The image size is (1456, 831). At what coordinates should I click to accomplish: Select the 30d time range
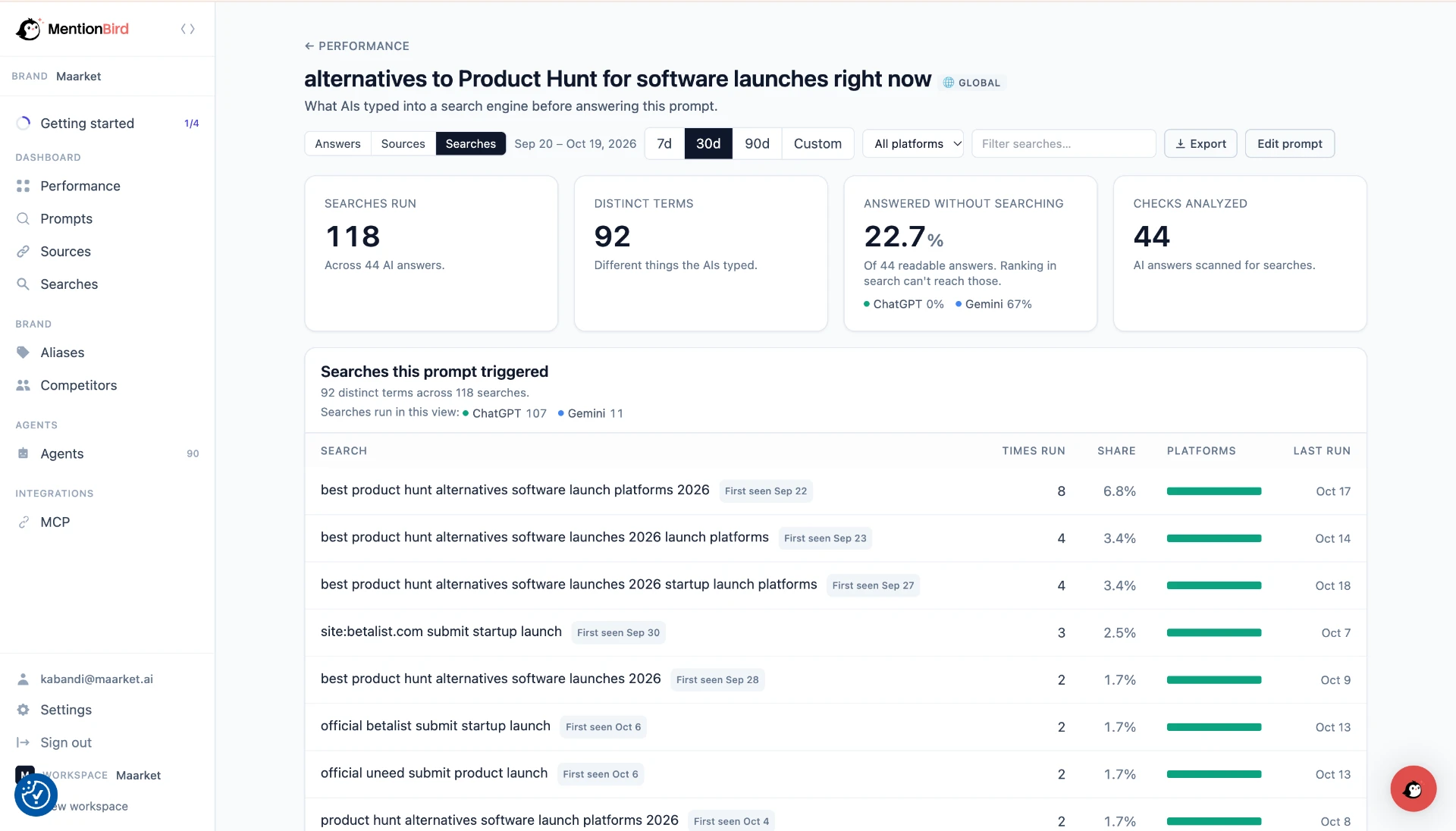708,143
